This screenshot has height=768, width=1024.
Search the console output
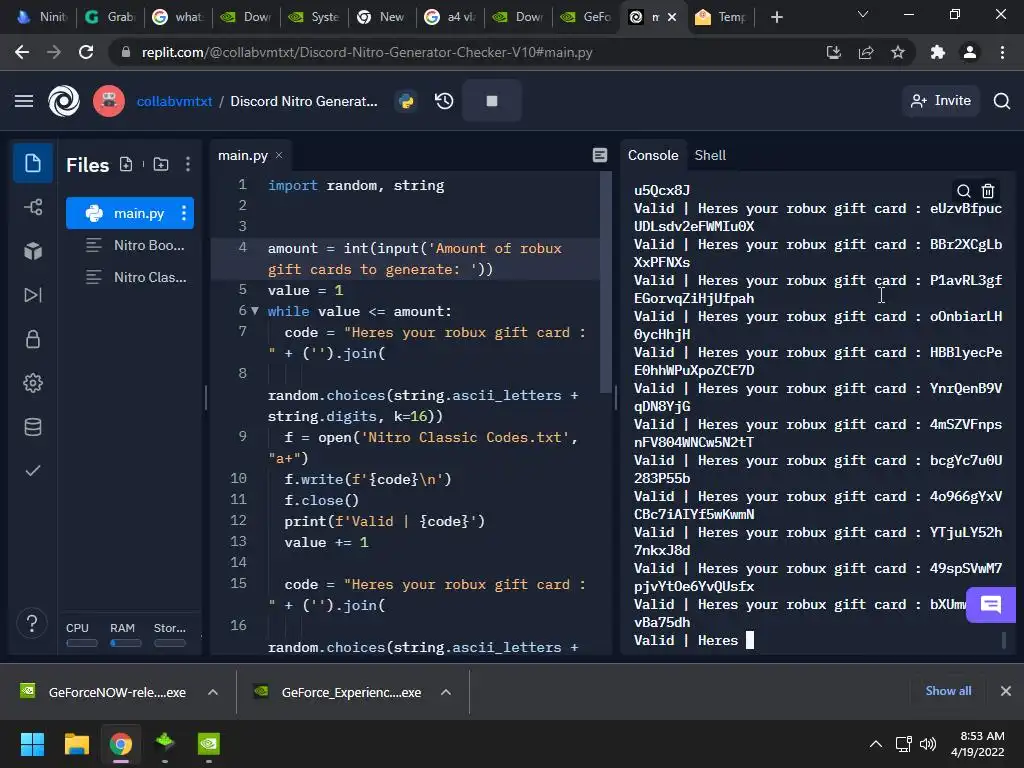pyautogui.click(x=963, y=191)
